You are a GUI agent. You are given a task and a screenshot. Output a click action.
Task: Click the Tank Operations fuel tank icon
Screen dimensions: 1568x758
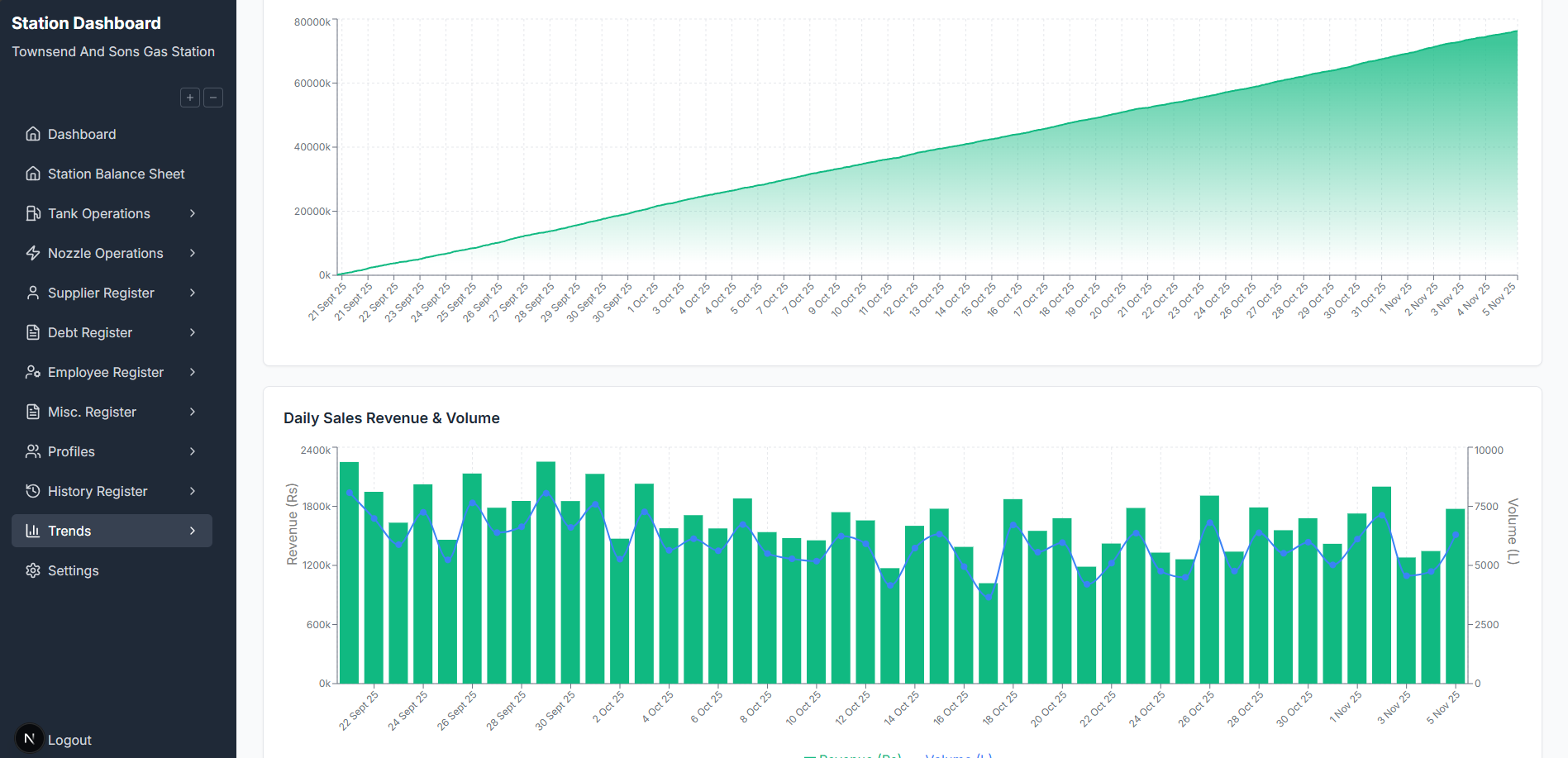tap(33, 212)
